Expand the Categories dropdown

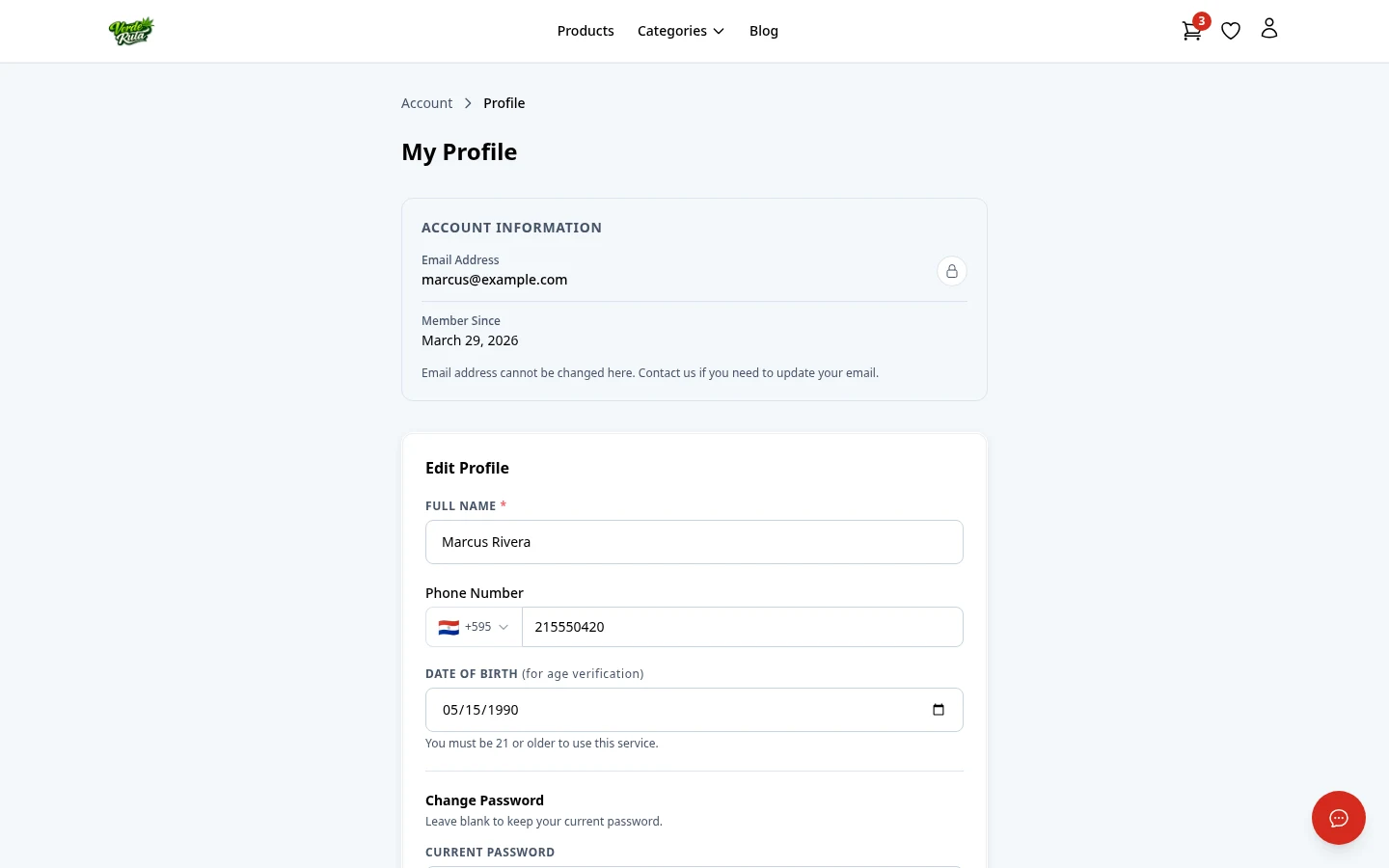click(x=681, y=31)
